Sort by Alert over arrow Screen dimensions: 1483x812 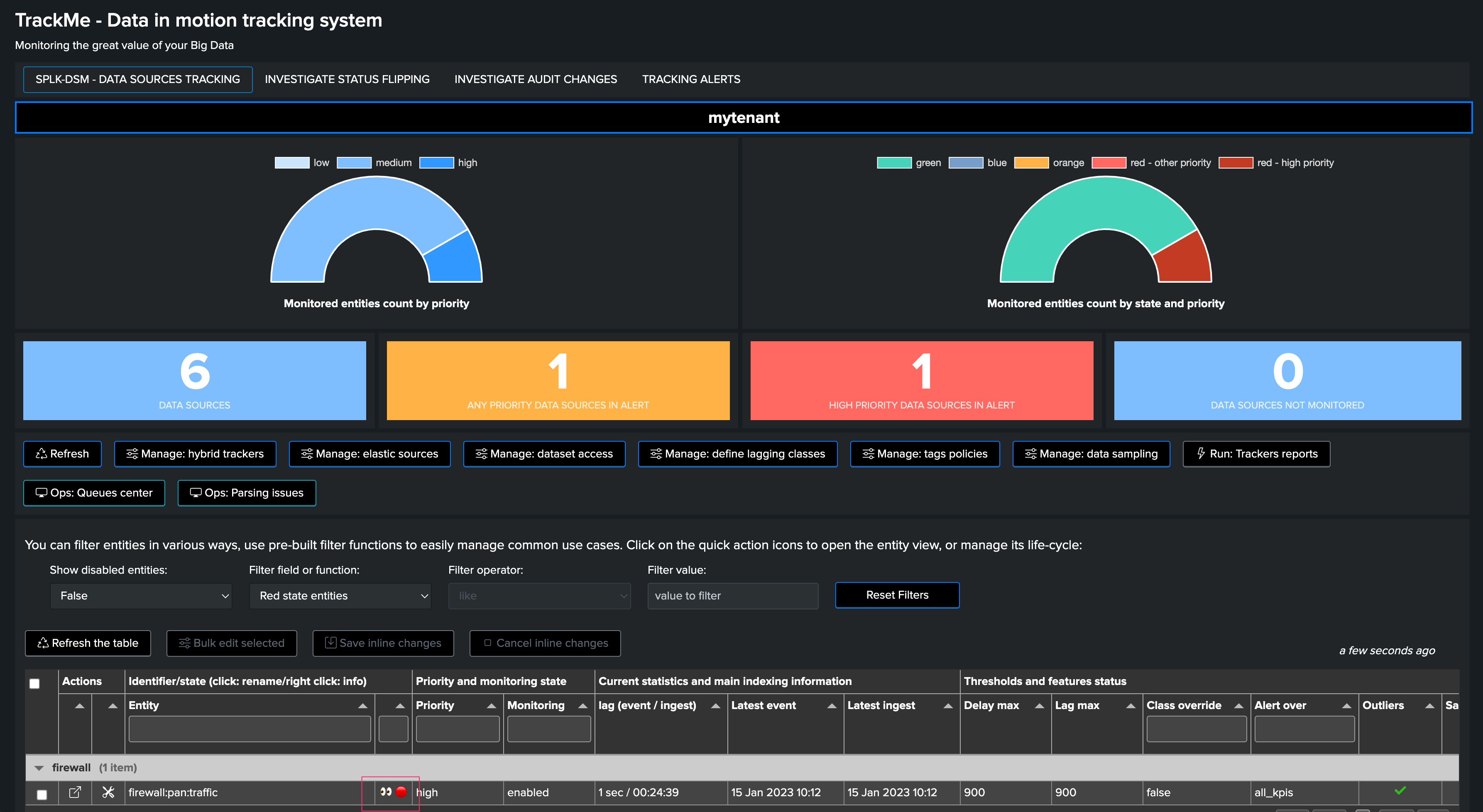coord(1346,706)
